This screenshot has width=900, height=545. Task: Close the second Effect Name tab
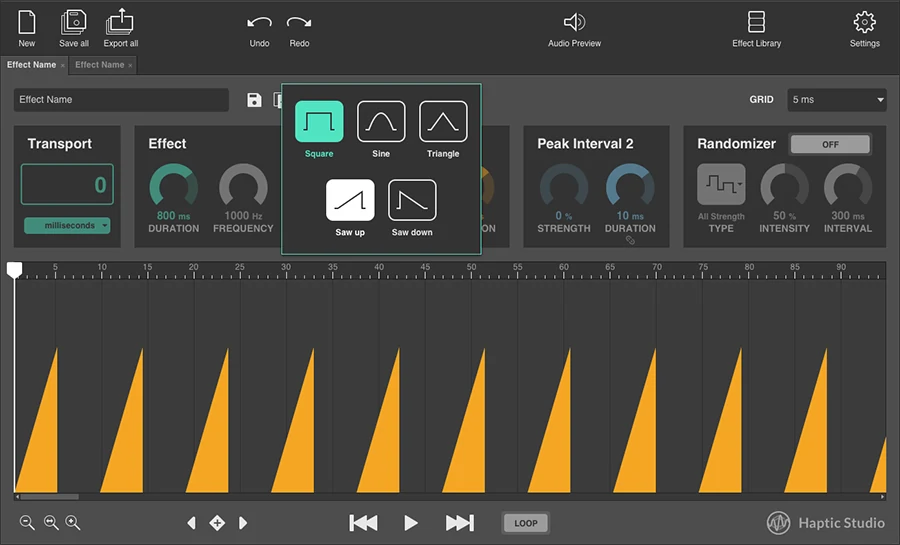click(130, 65)
